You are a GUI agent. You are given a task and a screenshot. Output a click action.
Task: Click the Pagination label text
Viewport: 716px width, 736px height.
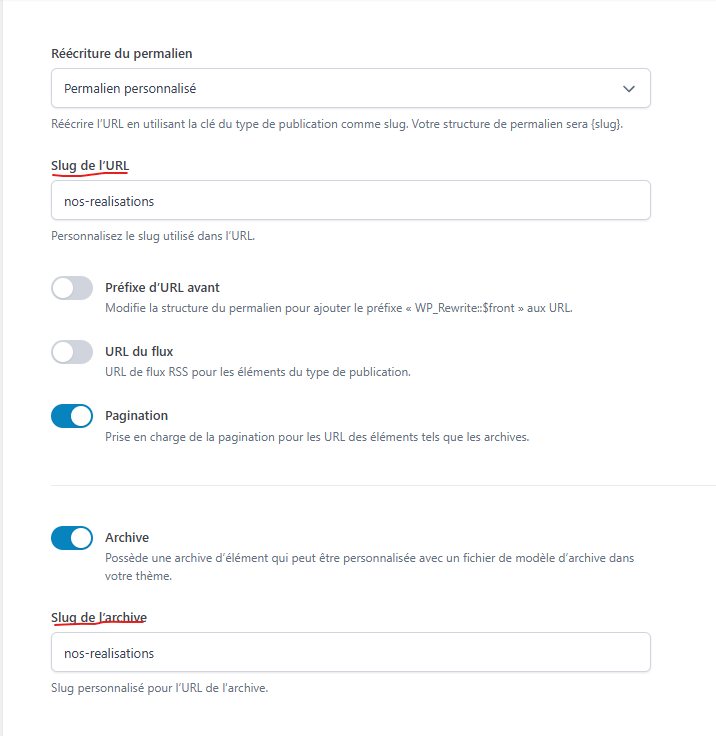tap(136, 416)
